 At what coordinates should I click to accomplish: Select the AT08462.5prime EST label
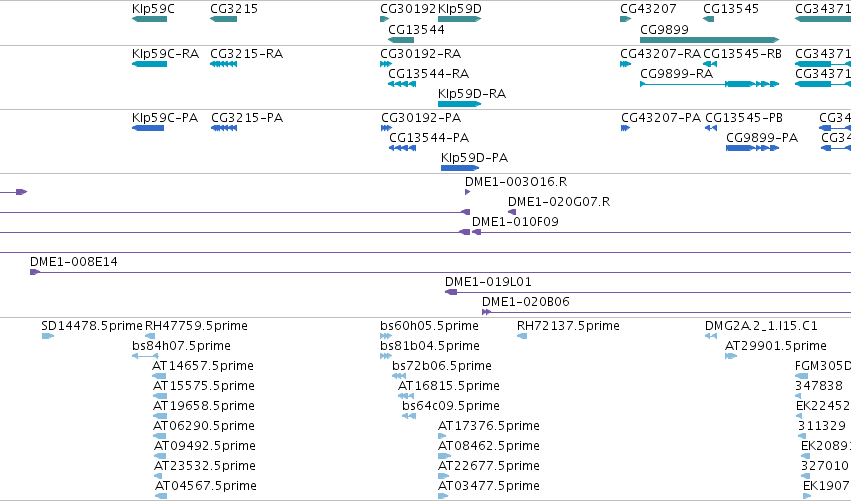coord(489,446)
